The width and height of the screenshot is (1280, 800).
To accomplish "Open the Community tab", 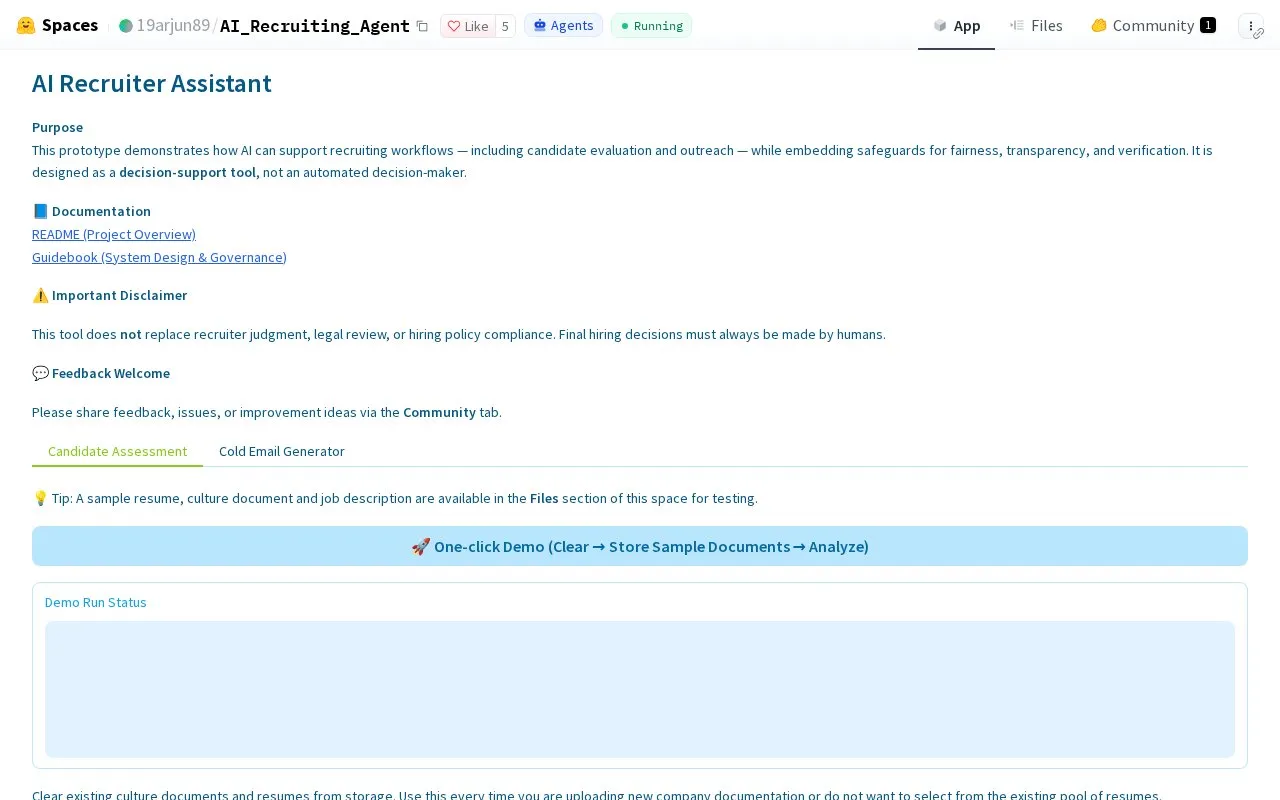I will [1152, 25].
